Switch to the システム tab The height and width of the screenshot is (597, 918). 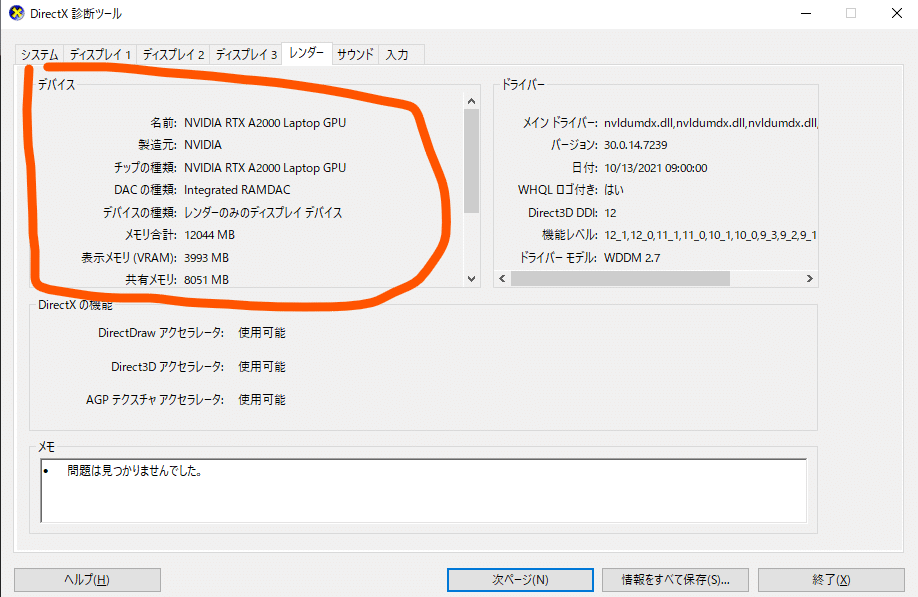[x=36, y=56]
